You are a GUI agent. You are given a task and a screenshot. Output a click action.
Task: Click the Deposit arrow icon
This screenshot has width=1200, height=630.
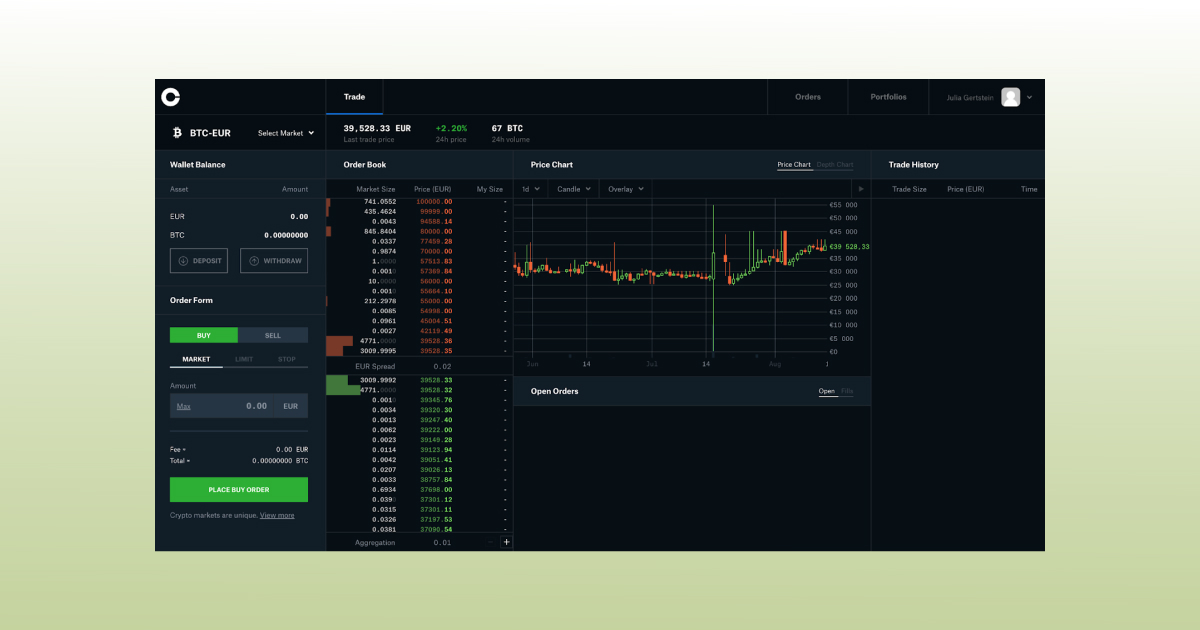click(x=183, y=260)
